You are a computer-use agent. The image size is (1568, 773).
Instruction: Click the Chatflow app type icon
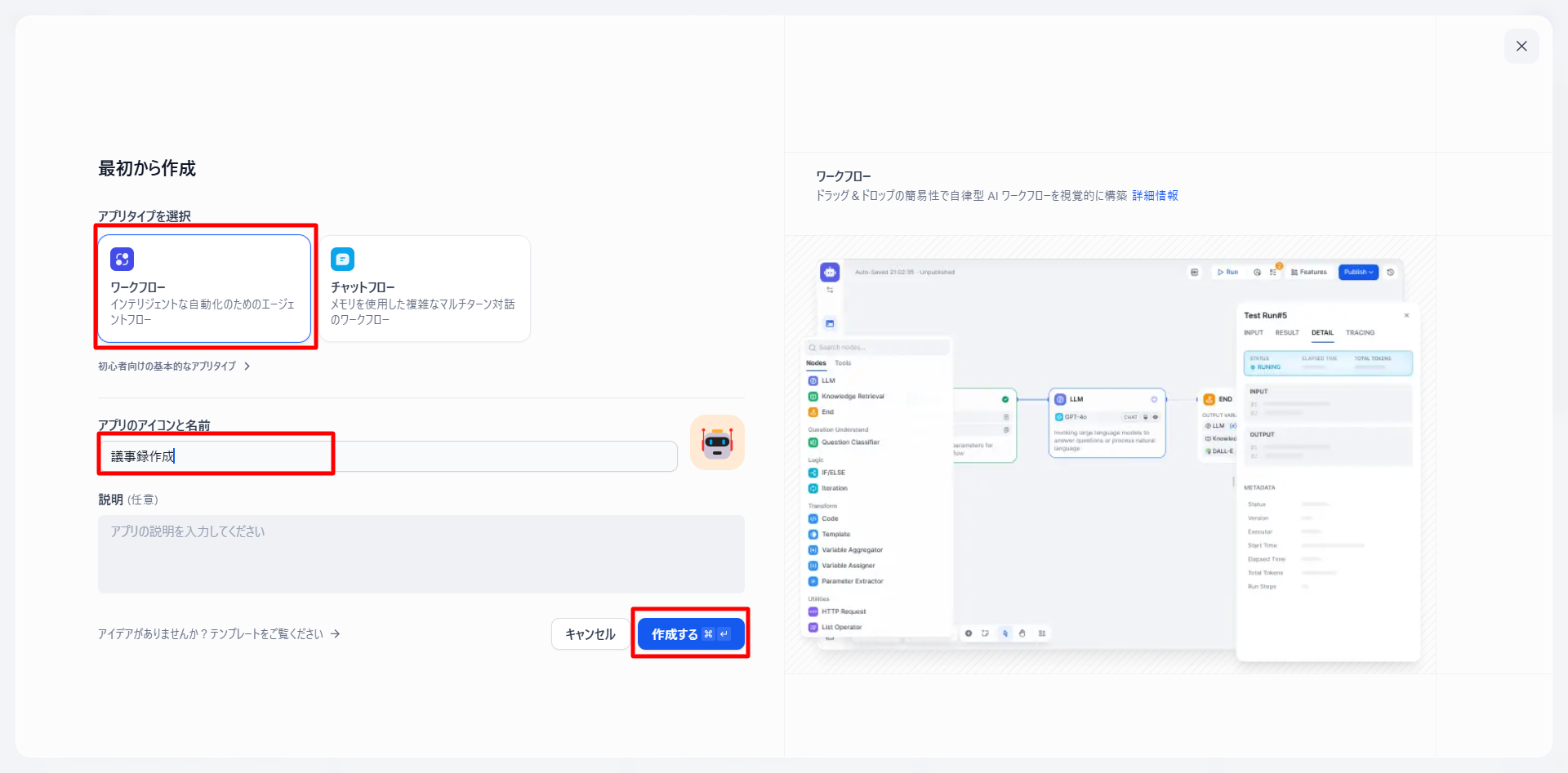tap(342, 260)
